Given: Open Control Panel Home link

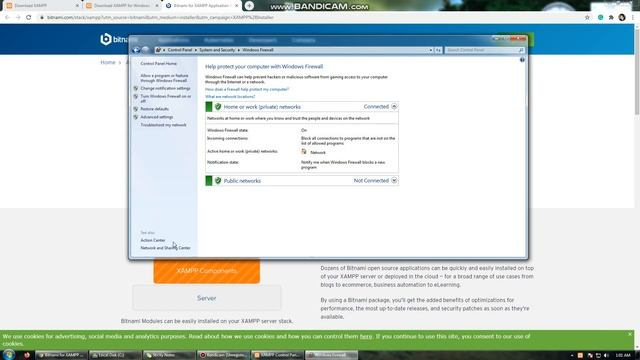Looking at the screenshot, I should (x=158, y=63).
